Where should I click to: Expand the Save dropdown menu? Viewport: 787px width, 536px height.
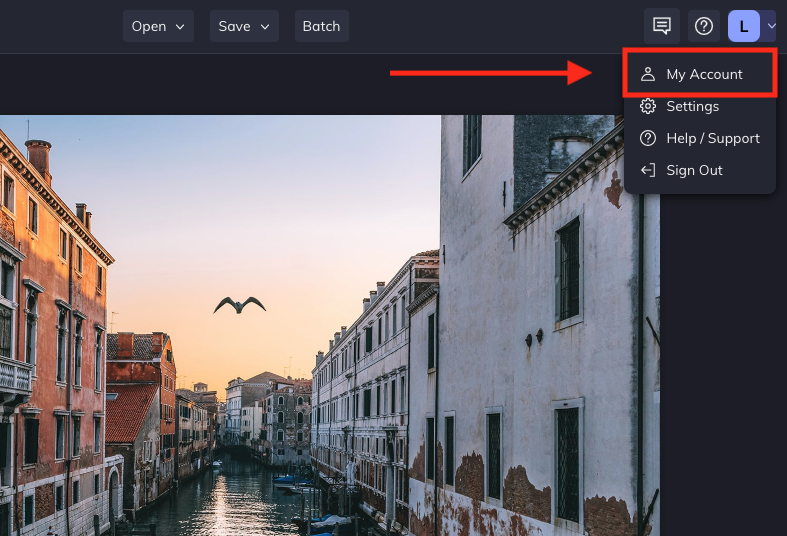(244, 26)
